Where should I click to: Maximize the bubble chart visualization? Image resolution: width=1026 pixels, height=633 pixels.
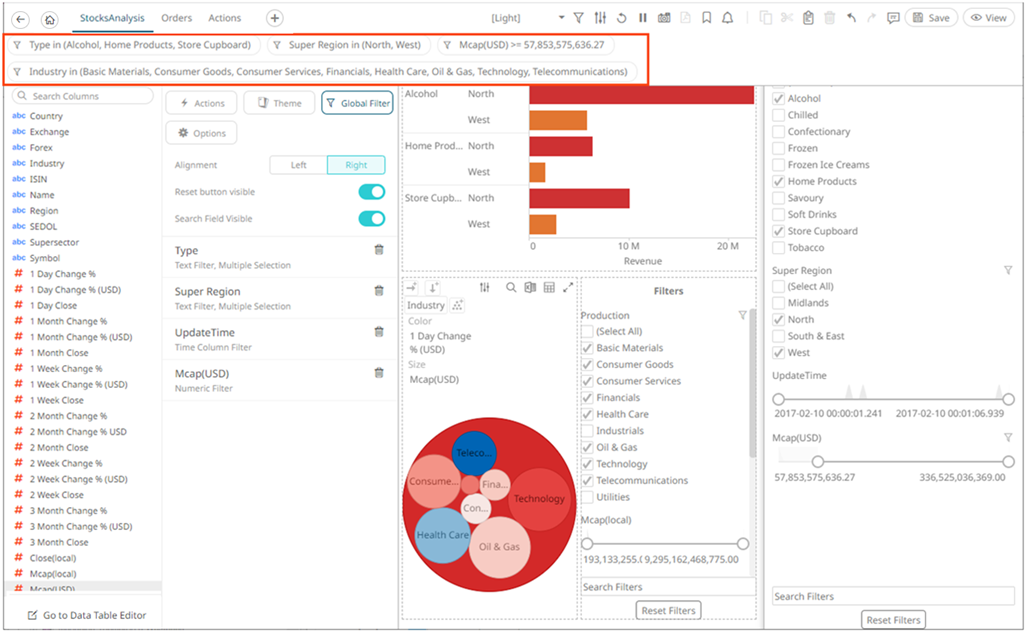click(568, 288)
